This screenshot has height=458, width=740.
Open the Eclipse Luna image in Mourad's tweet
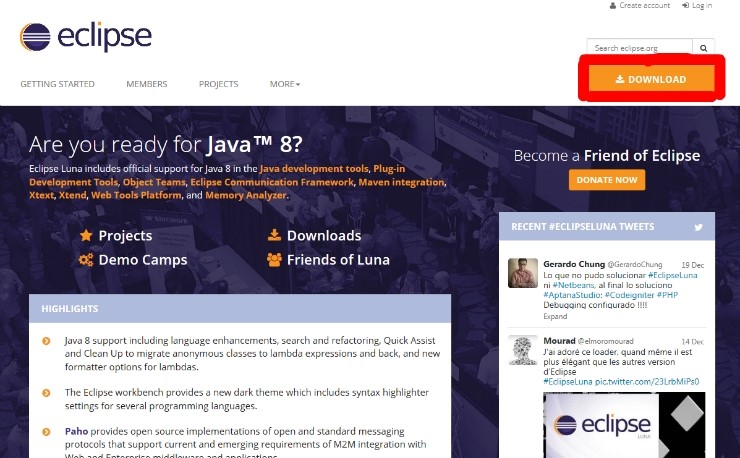tap(624, 424)
